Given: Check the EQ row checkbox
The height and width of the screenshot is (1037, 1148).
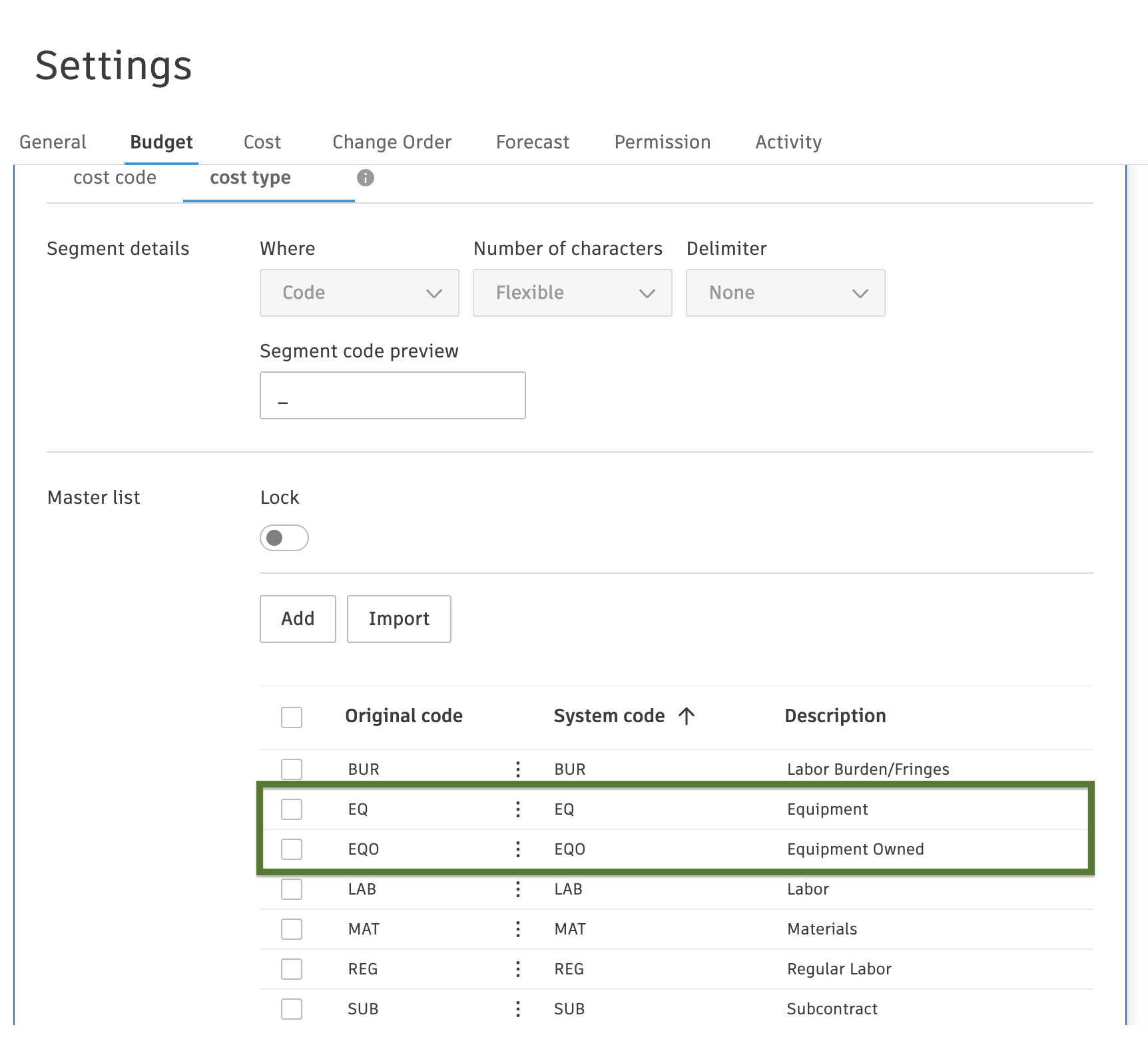Looking at the screenshot, I should coord(292,809).
